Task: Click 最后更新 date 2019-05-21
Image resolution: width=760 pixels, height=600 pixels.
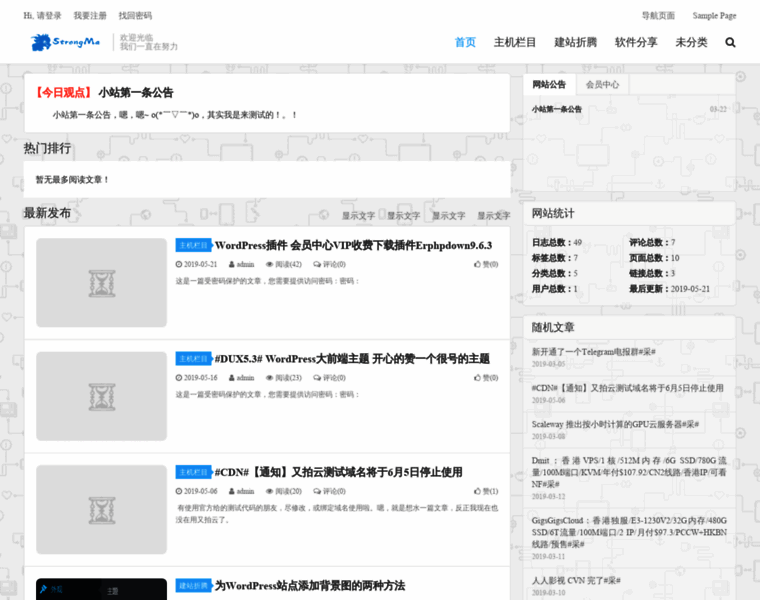Action: pyautogui.click(x=690, y=289)
